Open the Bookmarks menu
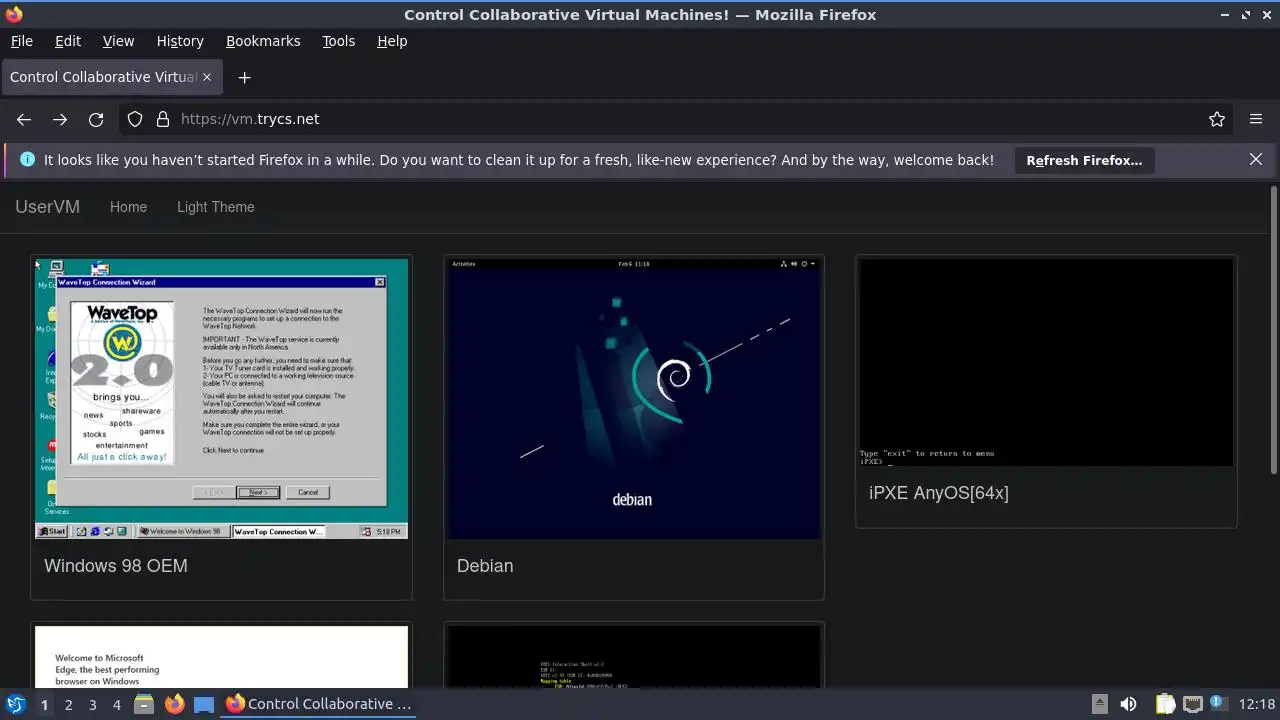 [263, 41]
